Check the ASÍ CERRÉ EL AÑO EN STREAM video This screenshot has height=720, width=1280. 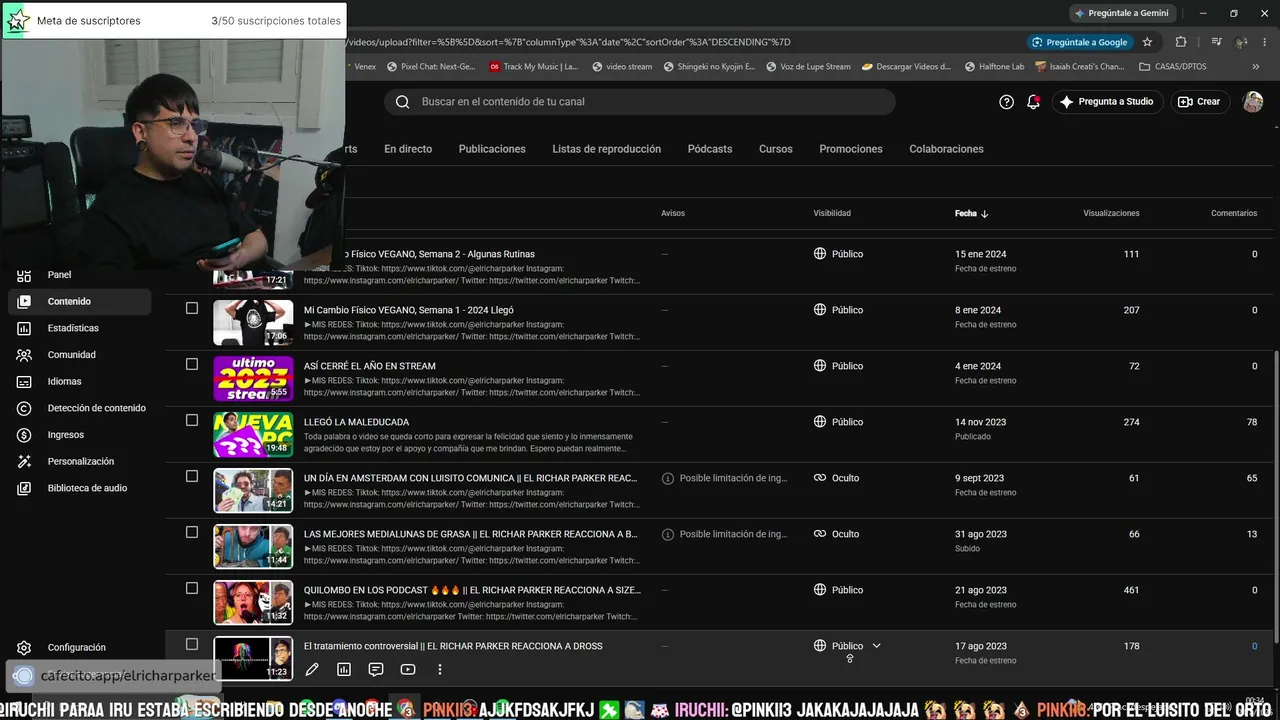tap(192, 364)
